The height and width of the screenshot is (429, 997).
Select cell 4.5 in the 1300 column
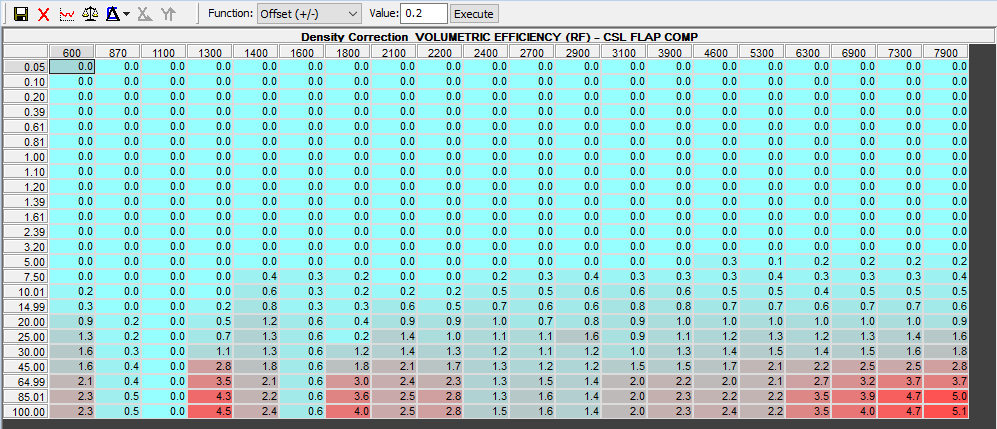(210, 412)
